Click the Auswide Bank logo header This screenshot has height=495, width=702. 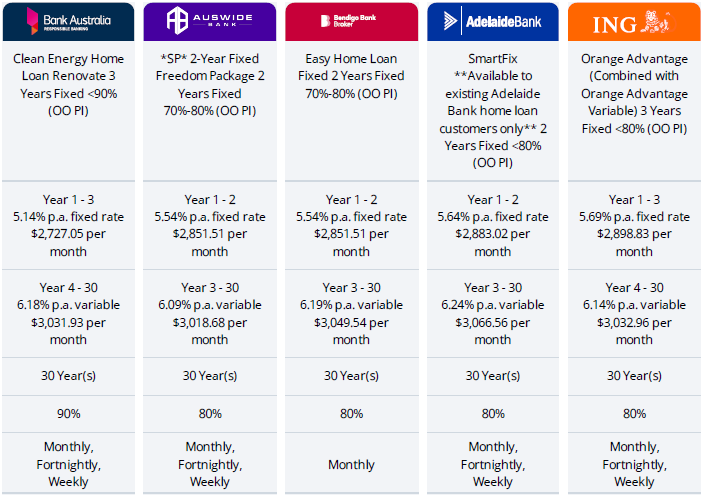pyautogui.click(x=210, y=21)
